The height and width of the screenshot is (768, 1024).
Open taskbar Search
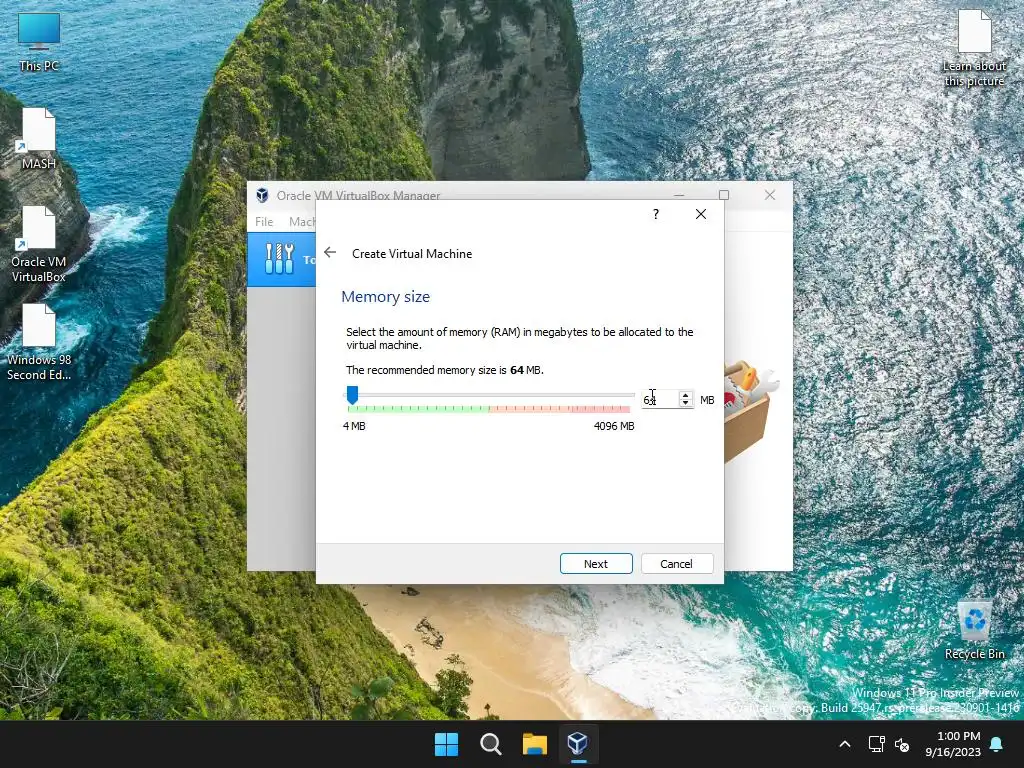(x=490, y=744)
